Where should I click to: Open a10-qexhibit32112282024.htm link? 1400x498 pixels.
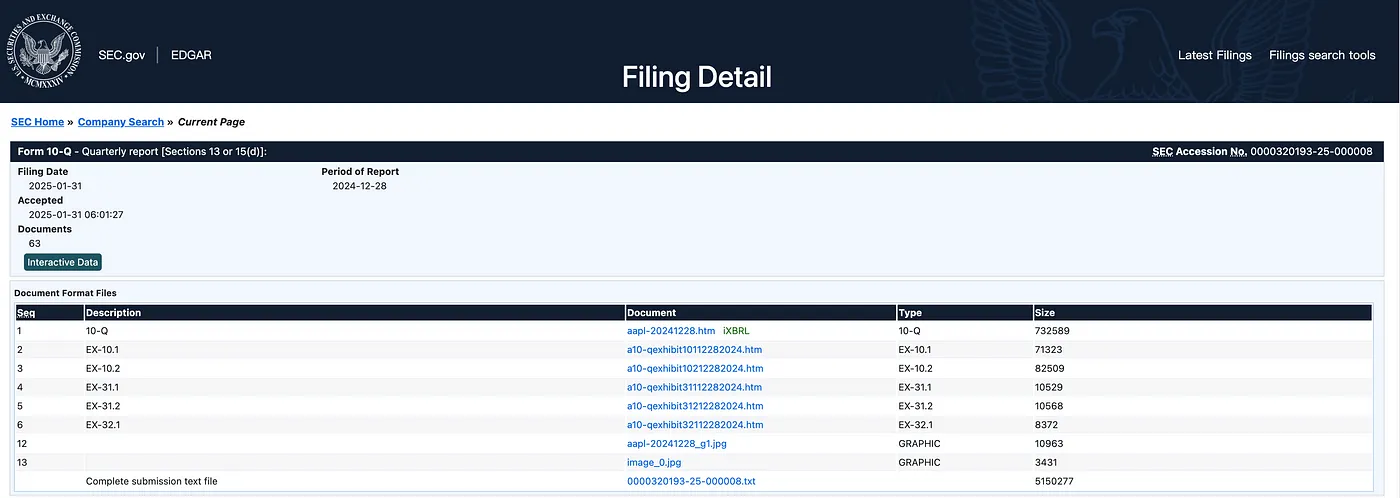tap(694, 425)
